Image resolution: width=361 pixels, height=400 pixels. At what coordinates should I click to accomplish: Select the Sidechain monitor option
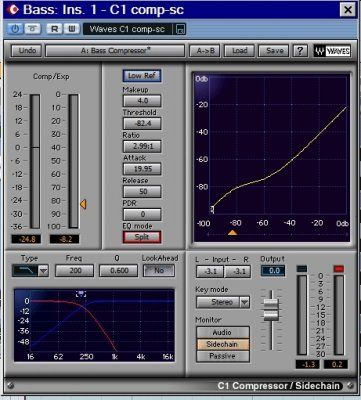223,344
